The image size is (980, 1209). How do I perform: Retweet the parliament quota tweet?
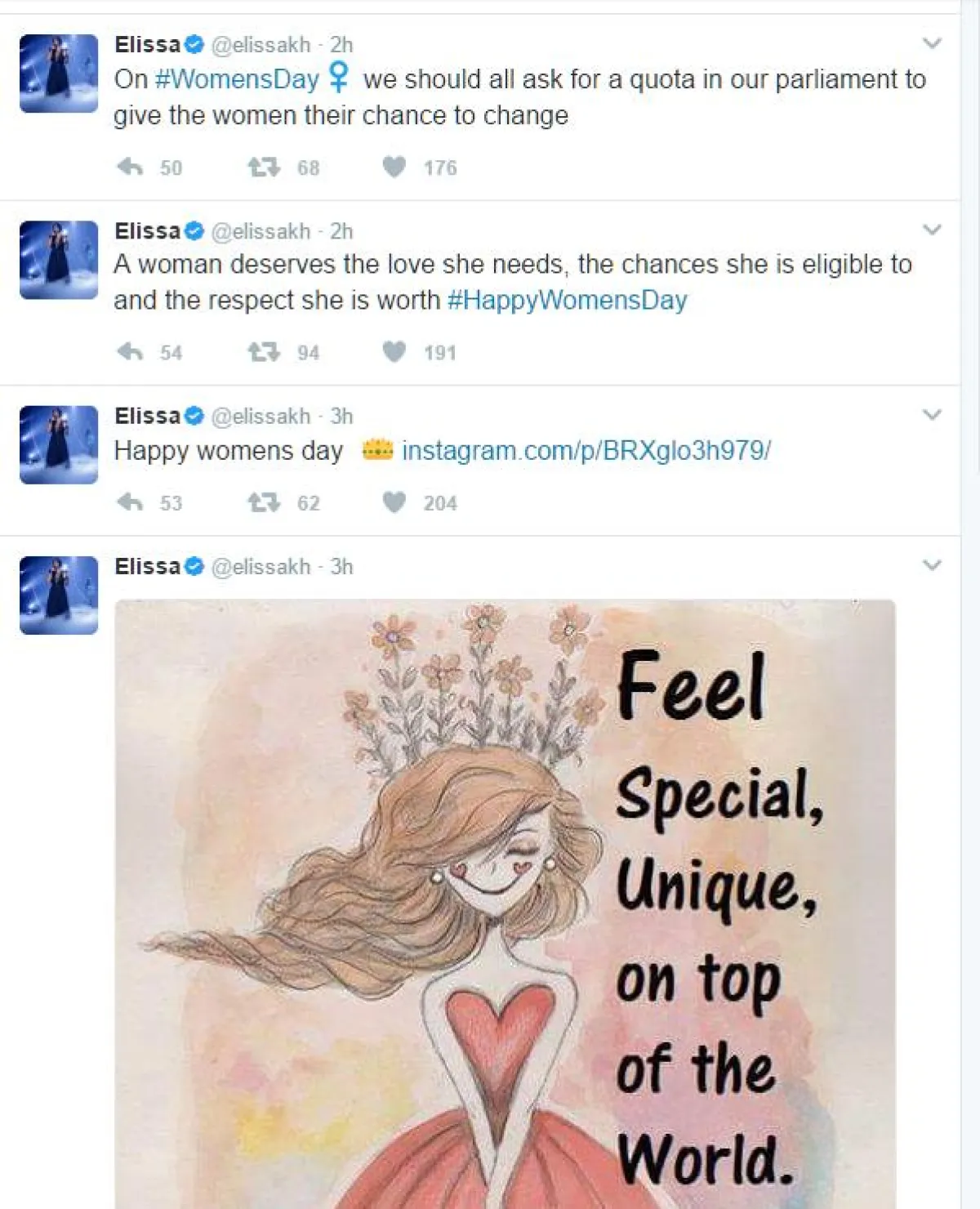[x=264, y=167]
